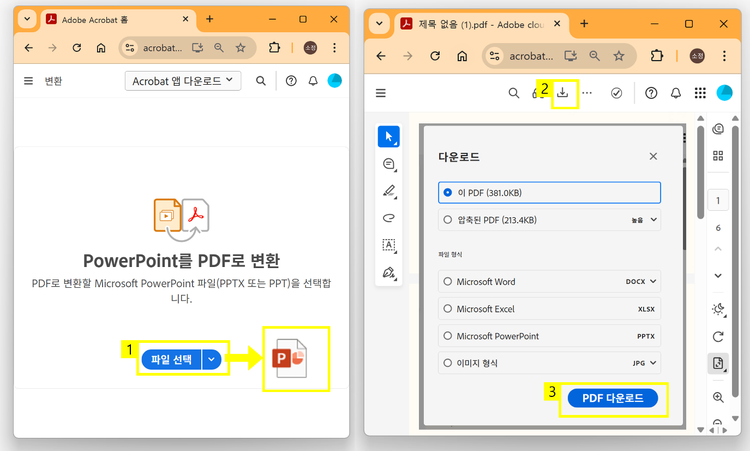
Task: Open the apps grid icon in right window
Action: tap(700, 93)
